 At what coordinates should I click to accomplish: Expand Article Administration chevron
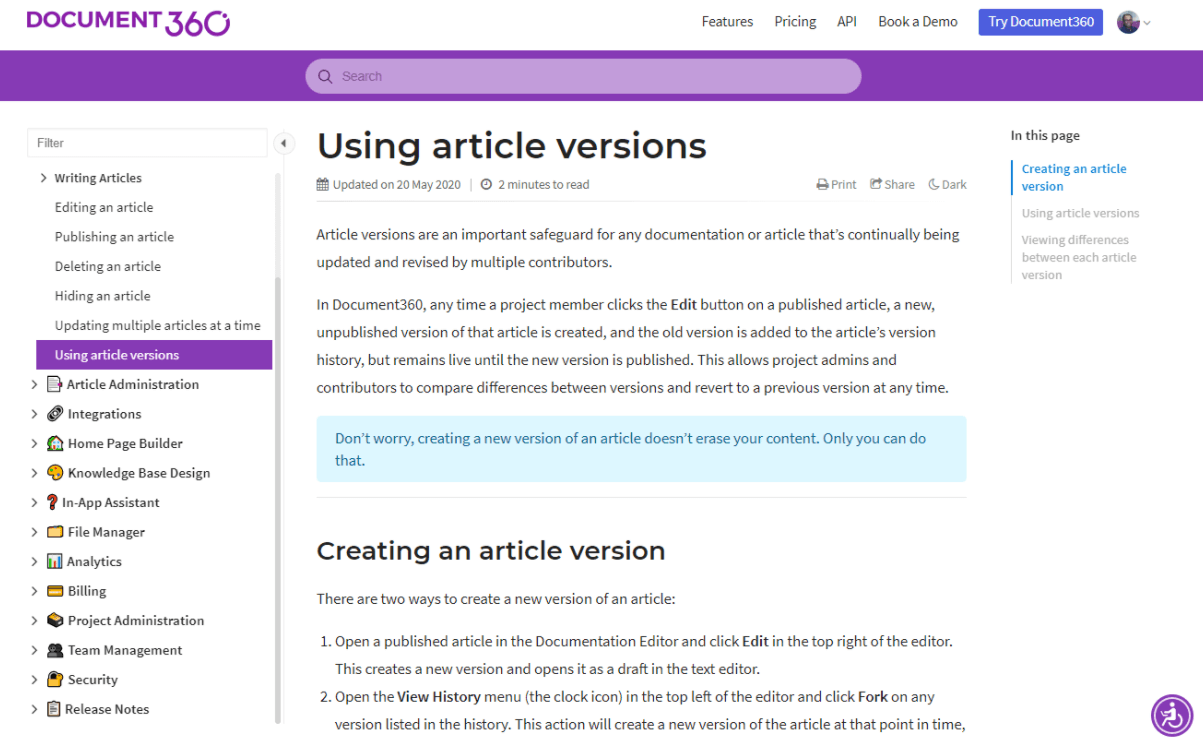pyautogui.click(x=34, y=384)
